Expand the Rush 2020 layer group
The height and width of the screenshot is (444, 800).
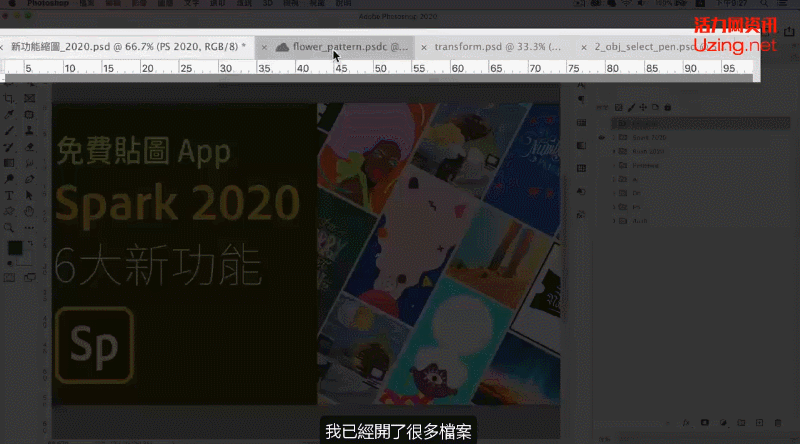(614, 152)
